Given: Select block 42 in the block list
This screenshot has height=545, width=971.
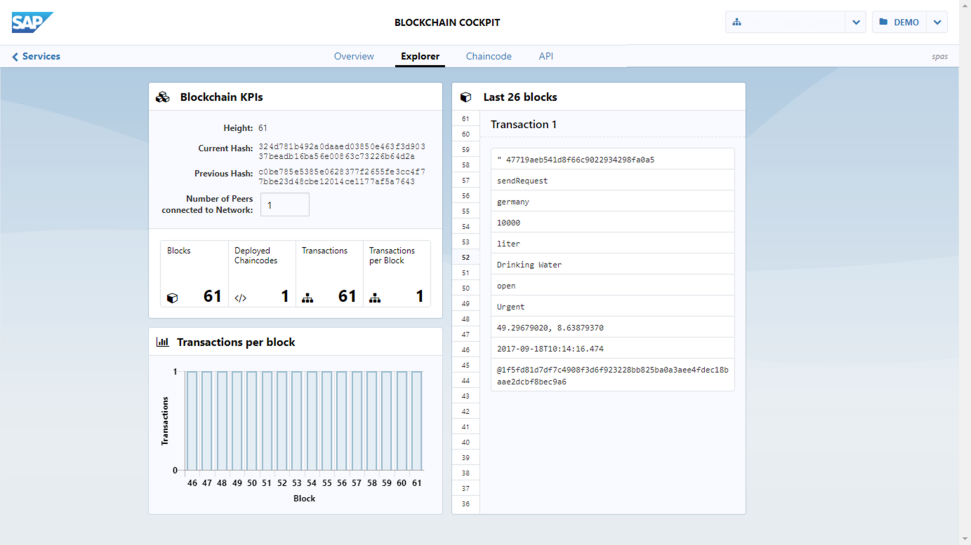Looking at the screenshot, I should (x=466, y=412).
